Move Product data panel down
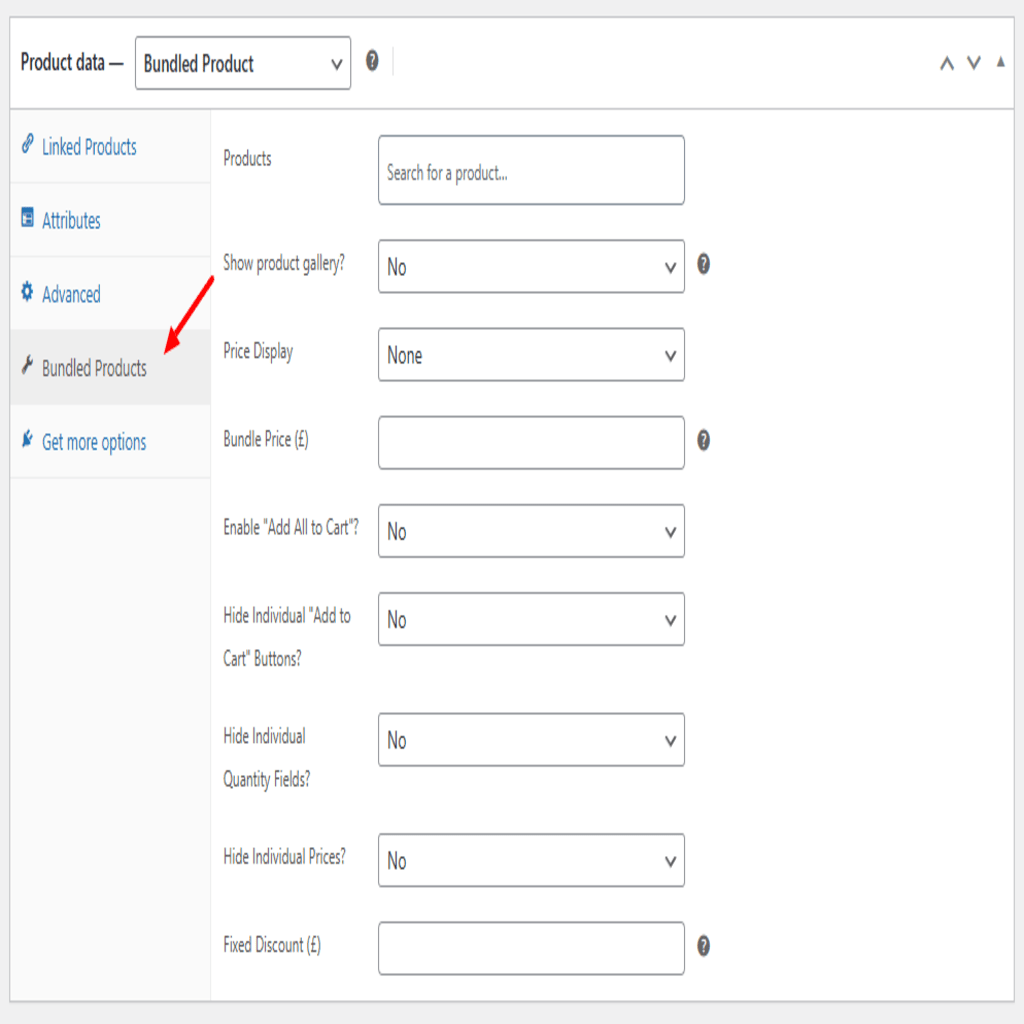 click(974, 63)
